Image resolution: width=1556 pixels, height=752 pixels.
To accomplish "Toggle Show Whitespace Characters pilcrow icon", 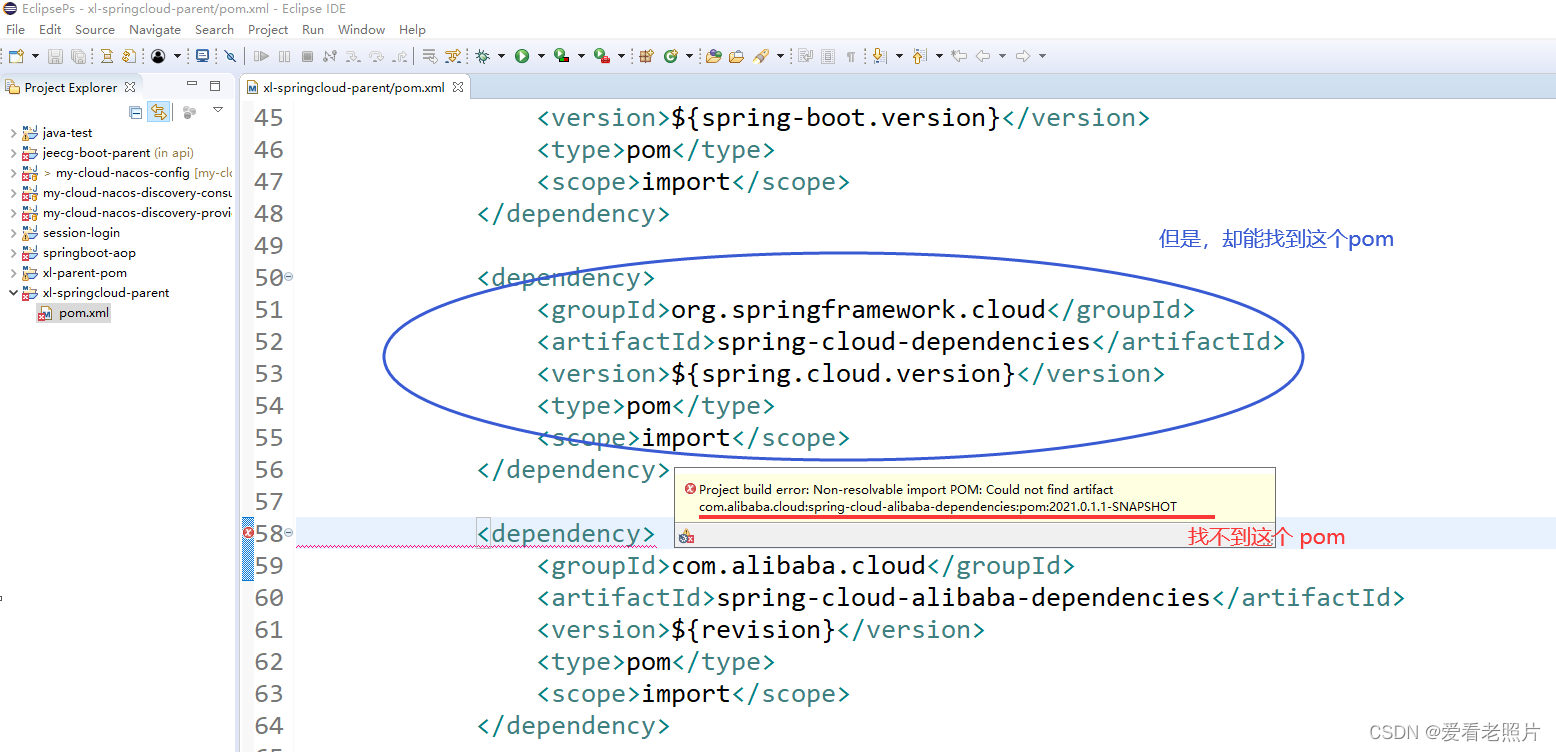I will coord(851,56).
